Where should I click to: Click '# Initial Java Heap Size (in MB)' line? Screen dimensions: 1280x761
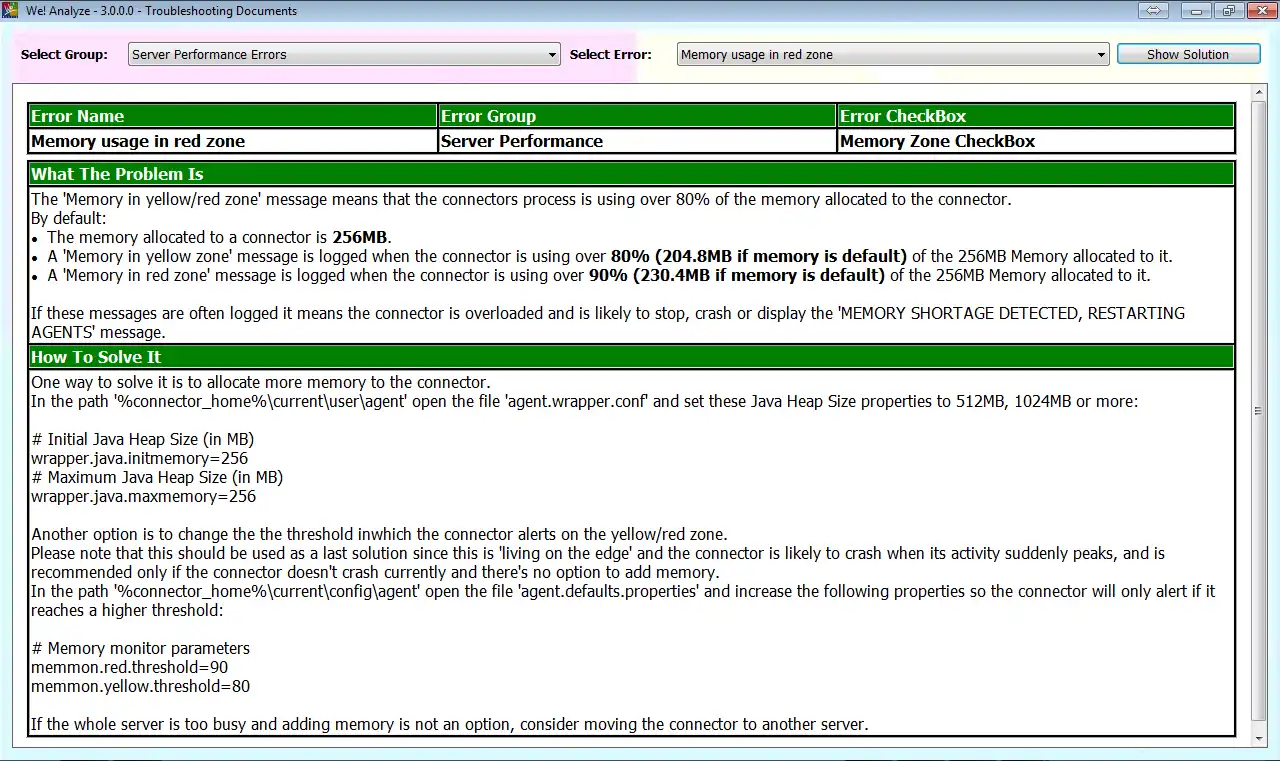[143, 439]
